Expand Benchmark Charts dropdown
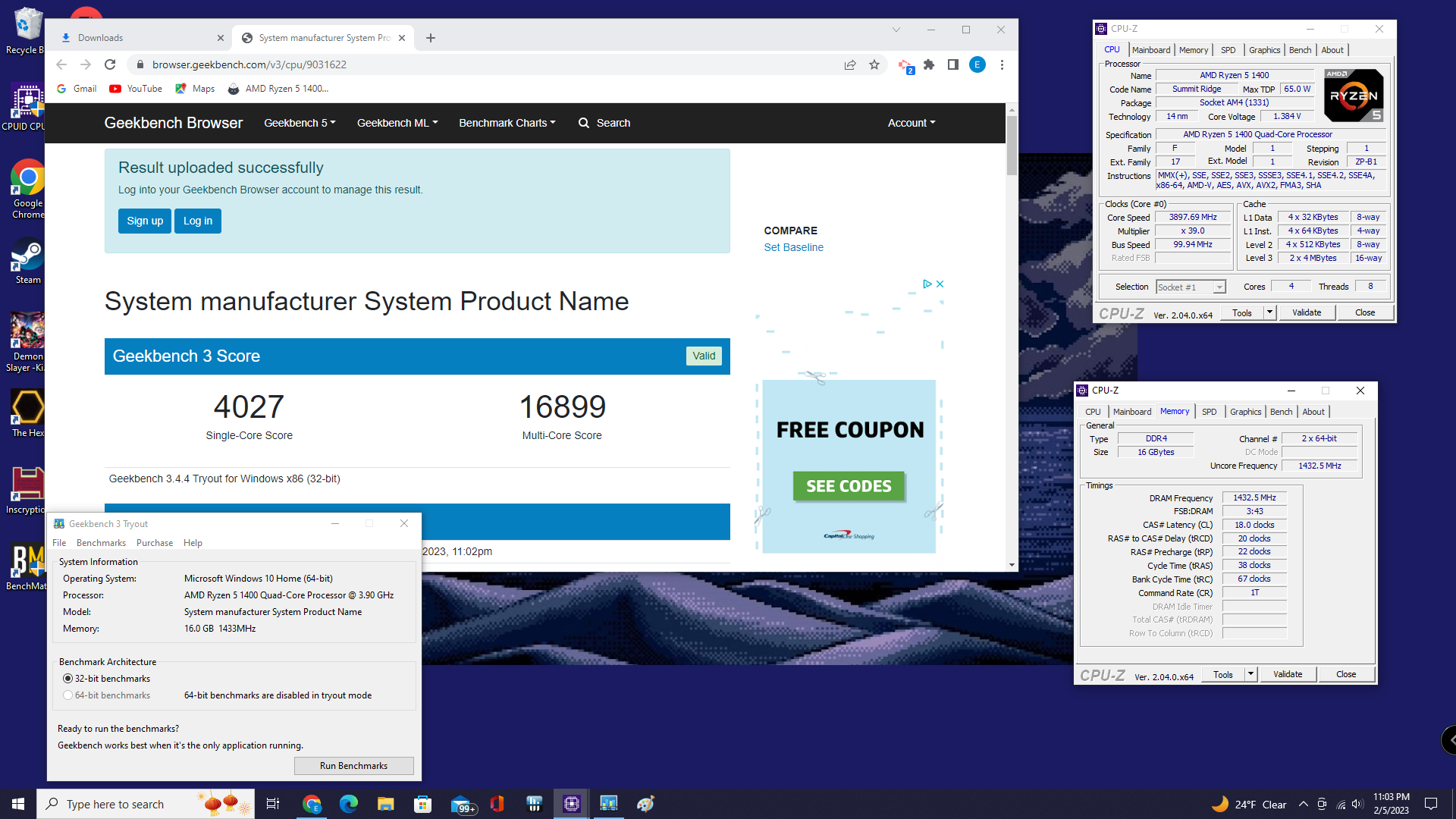 507,123
